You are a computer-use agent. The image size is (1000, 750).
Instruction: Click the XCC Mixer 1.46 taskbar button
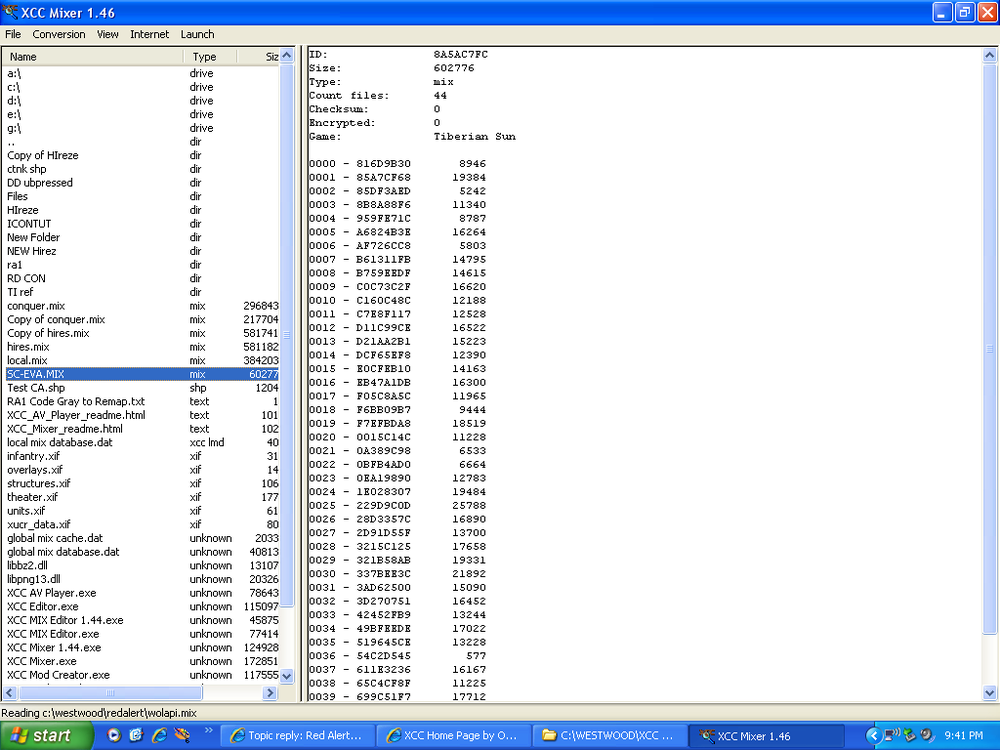(x=766, y=735)
